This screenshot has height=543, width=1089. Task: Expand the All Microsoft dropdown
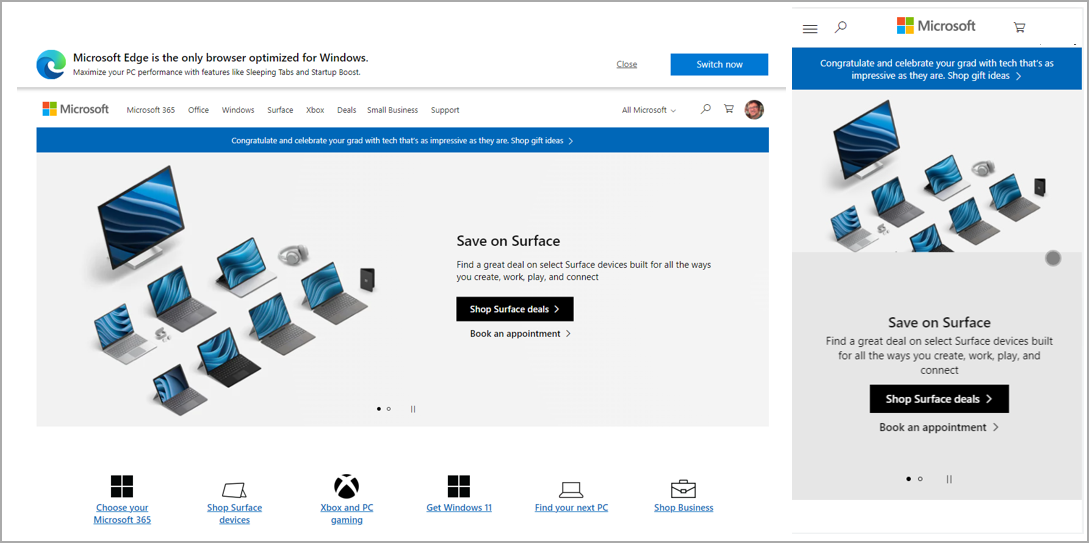coord(649,110)
